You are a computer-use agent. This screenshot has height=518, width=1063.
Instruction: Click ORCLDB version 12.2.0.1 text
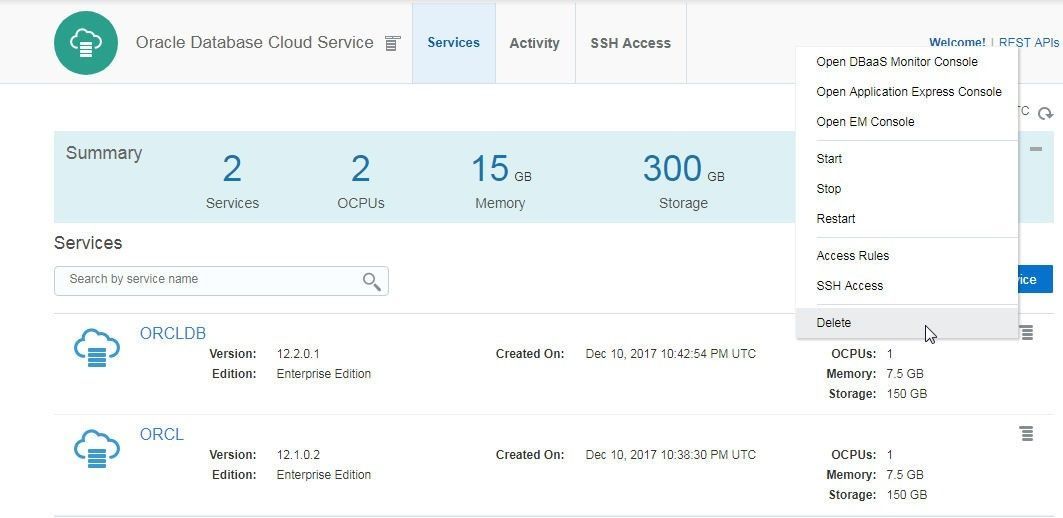pyautogui.click(x=298, y=354)
